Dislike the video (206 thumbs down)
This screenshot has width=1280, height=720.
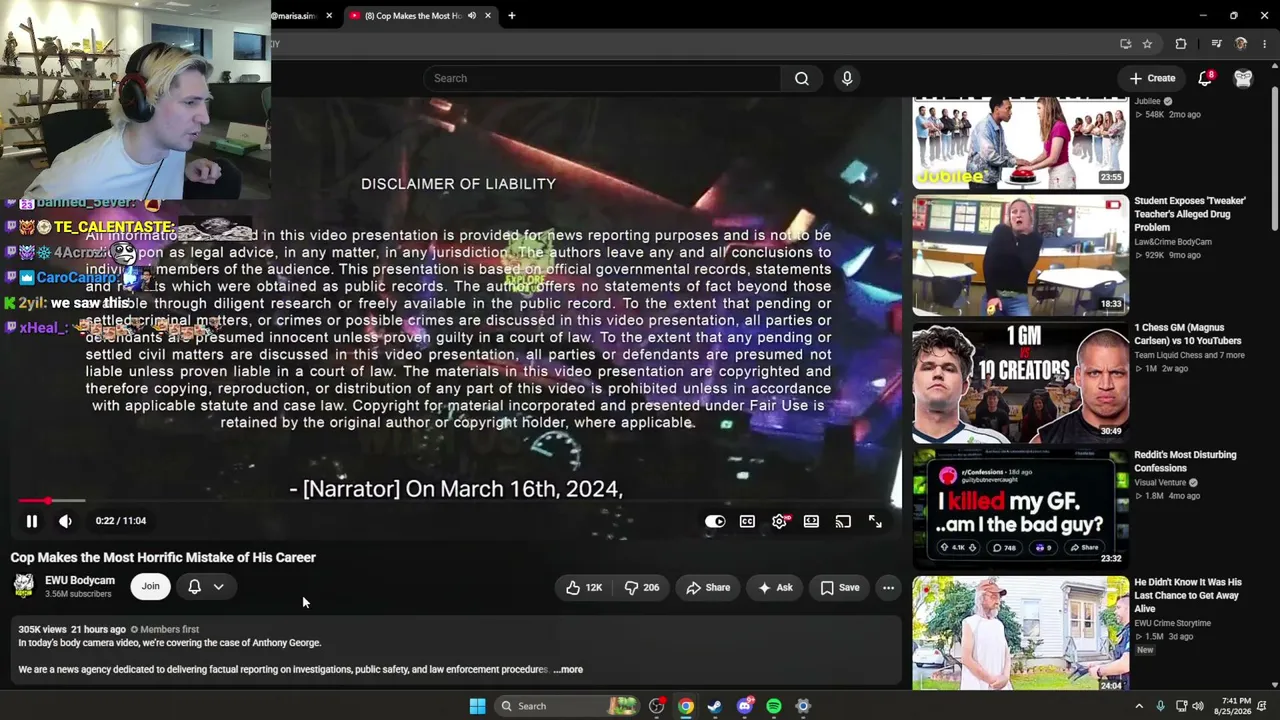(641, 587)
